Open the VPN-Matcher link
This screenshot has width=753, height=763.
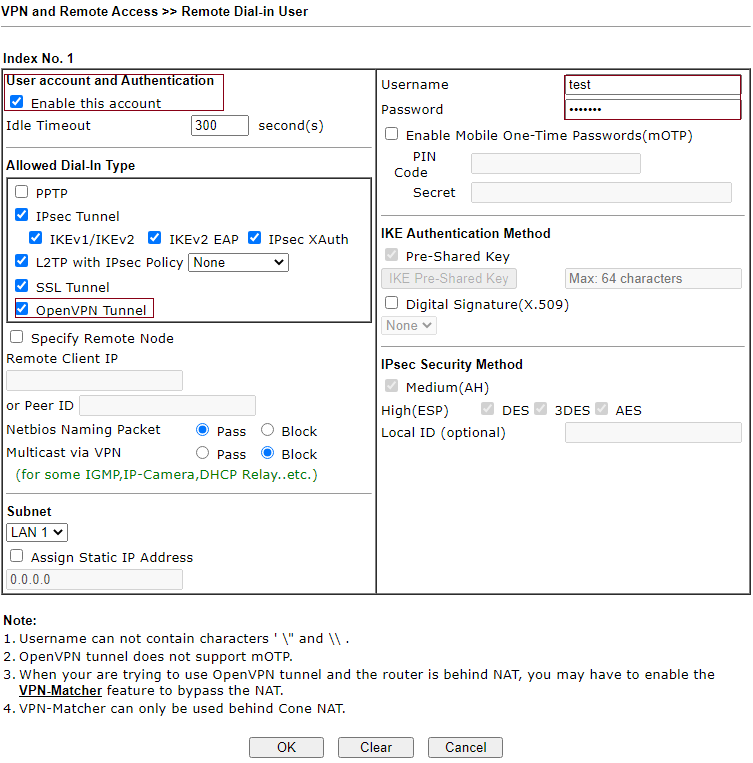point(60,690)
